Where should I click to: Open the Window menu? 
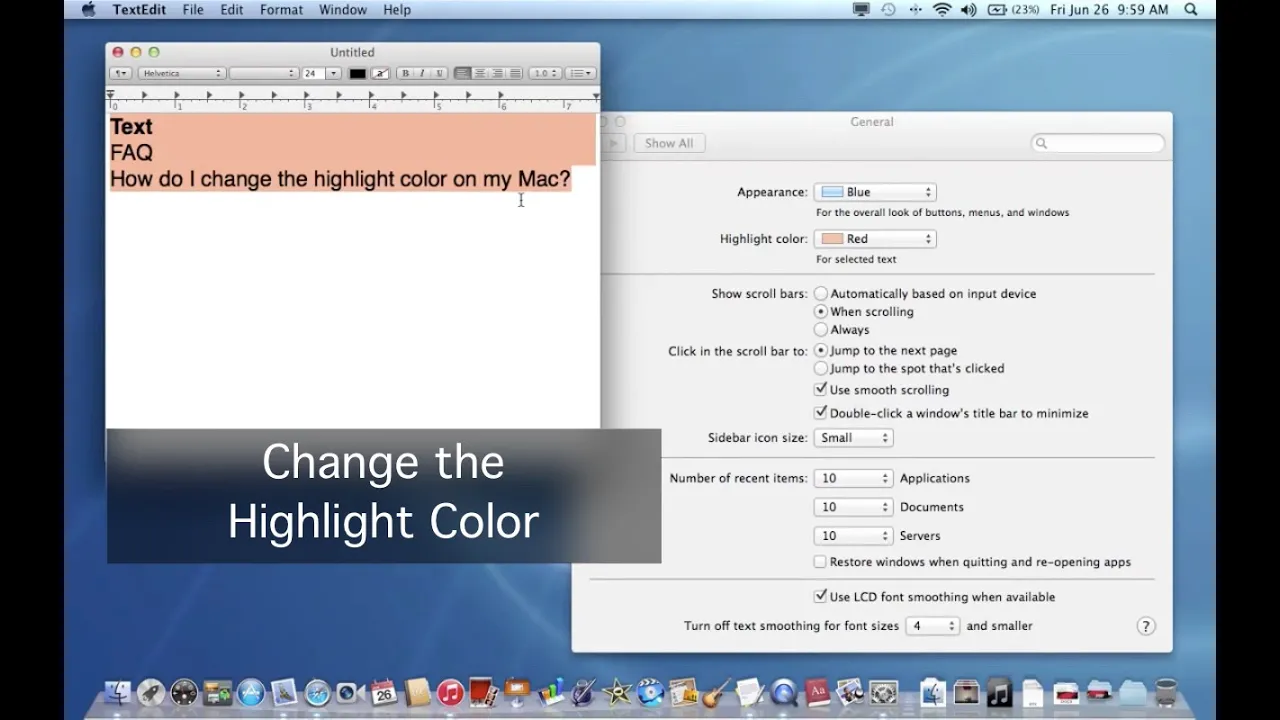tap(342, 9)
